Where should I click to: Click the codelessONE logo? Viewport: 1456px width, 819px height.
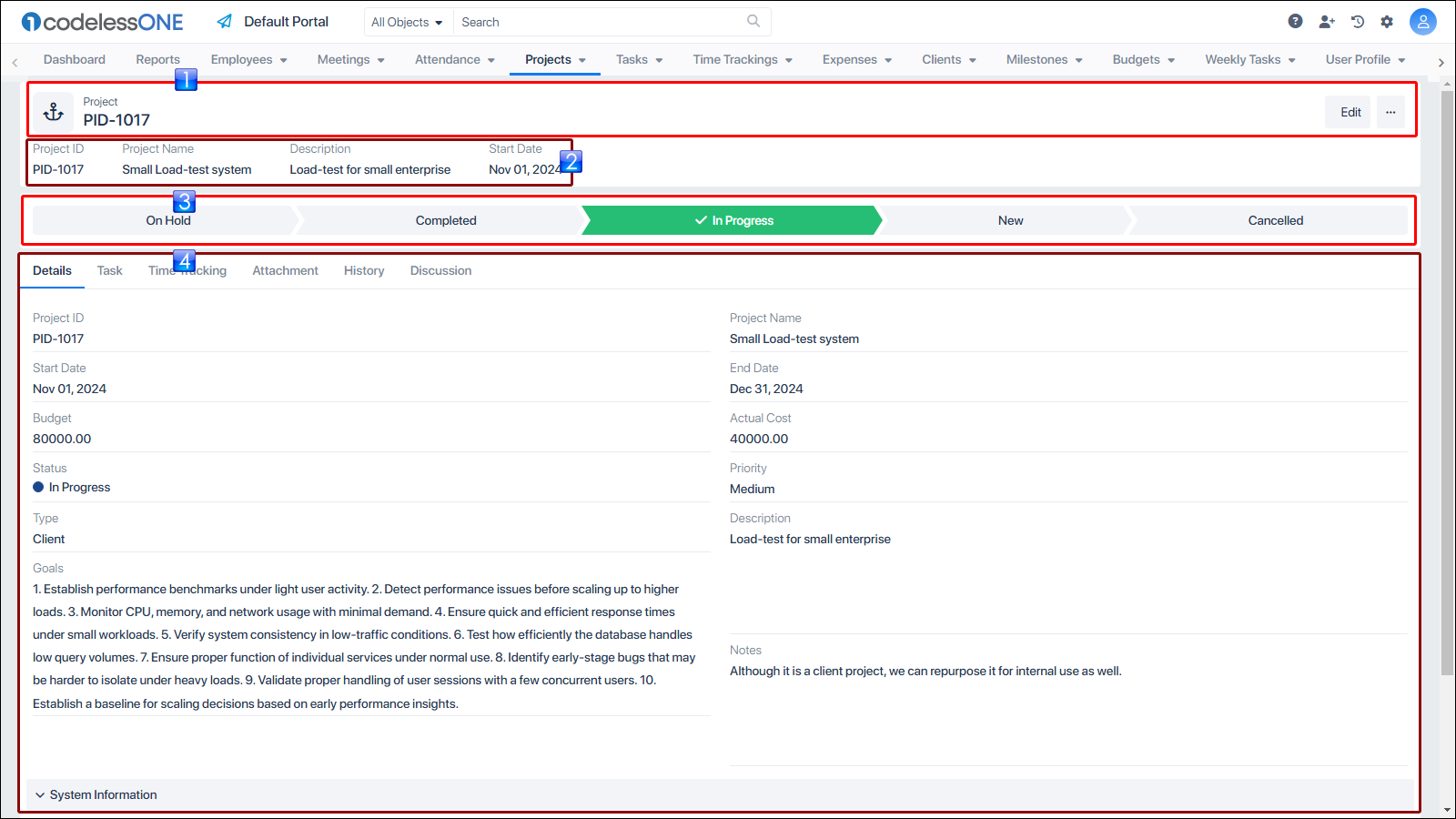103,22
